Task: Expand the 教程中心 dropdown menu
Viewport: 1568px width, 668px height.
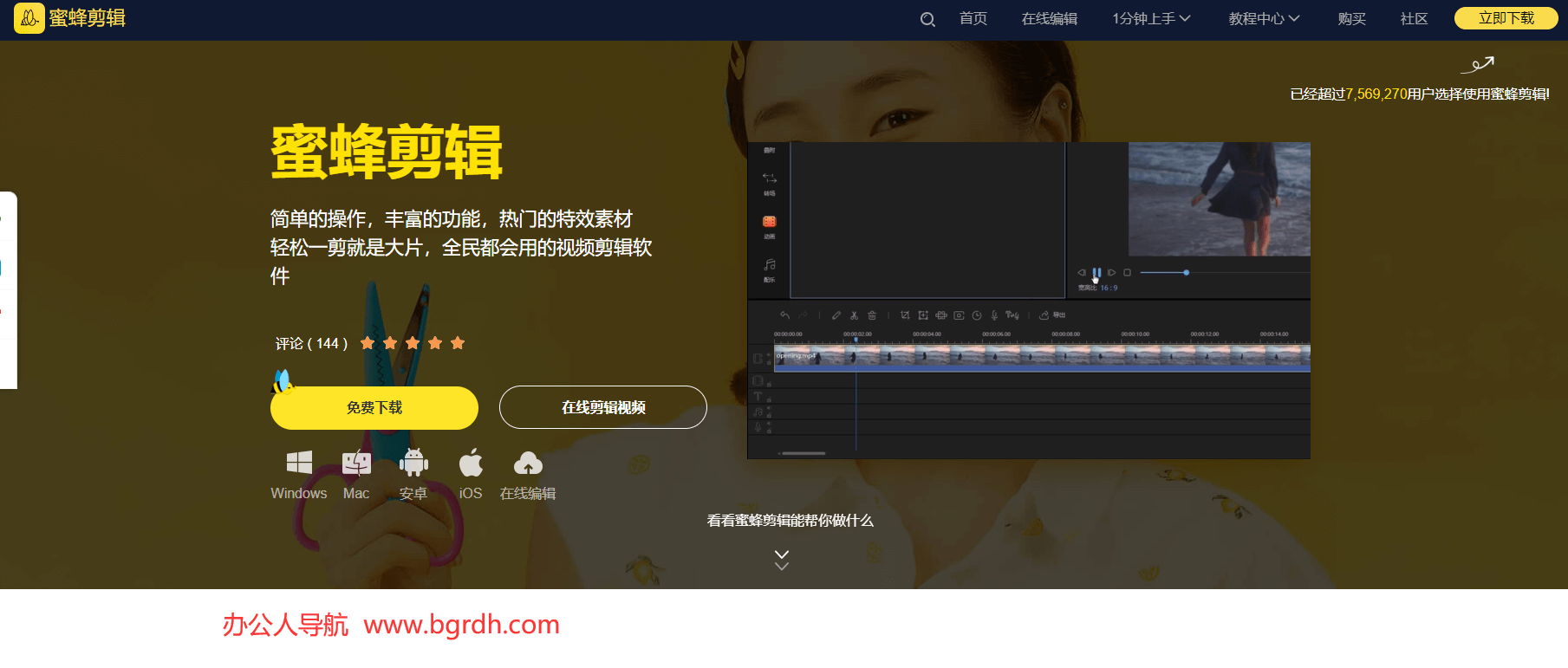Action: click(1264, 18)
